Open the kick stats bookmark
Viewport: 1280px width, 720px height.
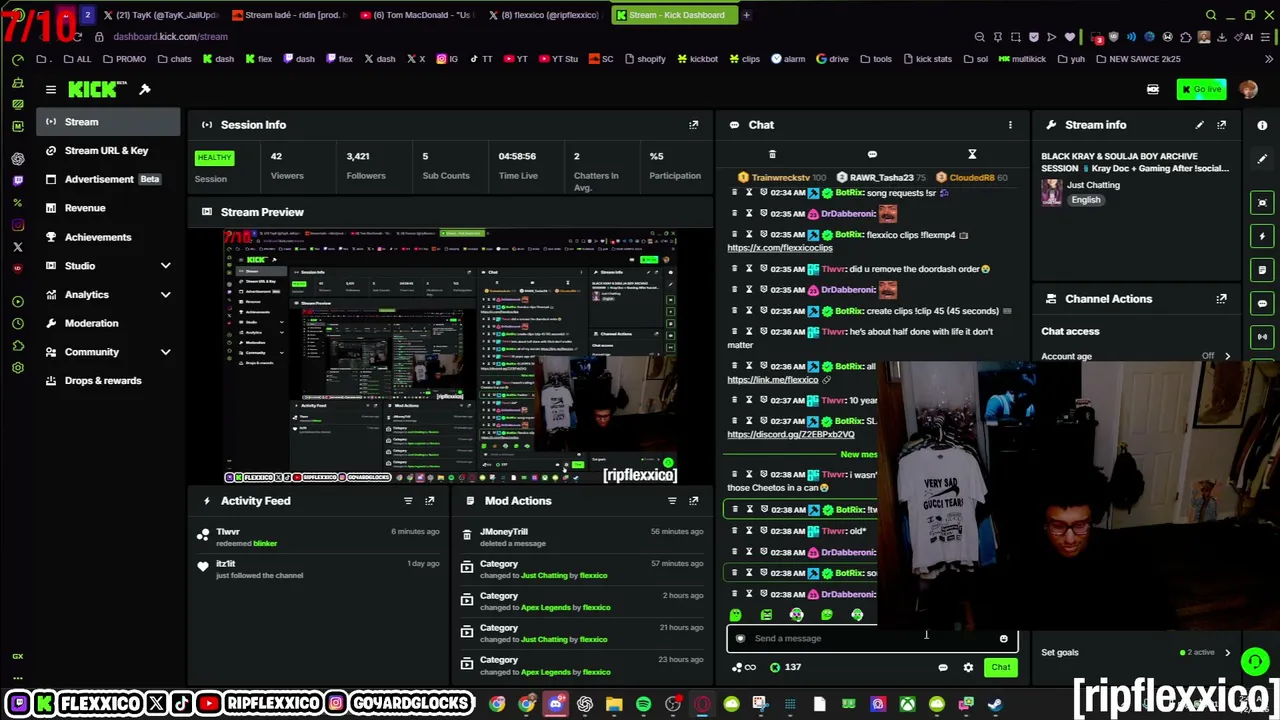pyautogui.click(x=927, y=59)
